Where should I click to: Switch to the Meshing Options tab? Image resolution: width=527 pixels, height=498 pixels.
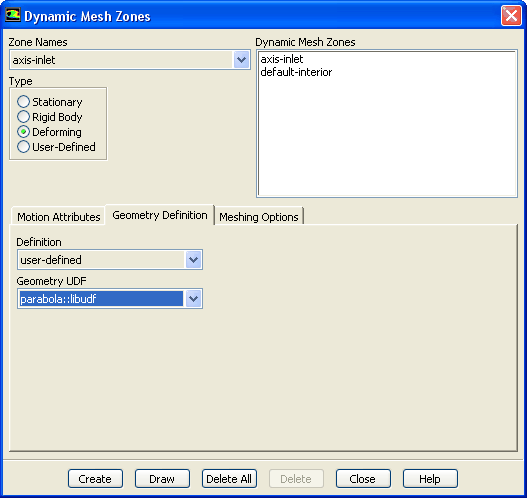click(x=259, y=217)
